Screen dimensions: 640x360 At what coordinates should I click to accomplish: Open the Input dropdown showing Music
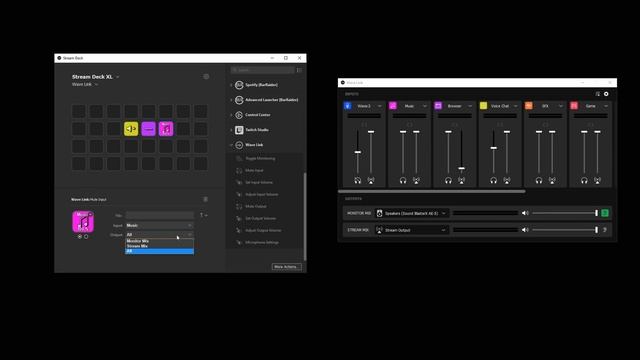160,225
